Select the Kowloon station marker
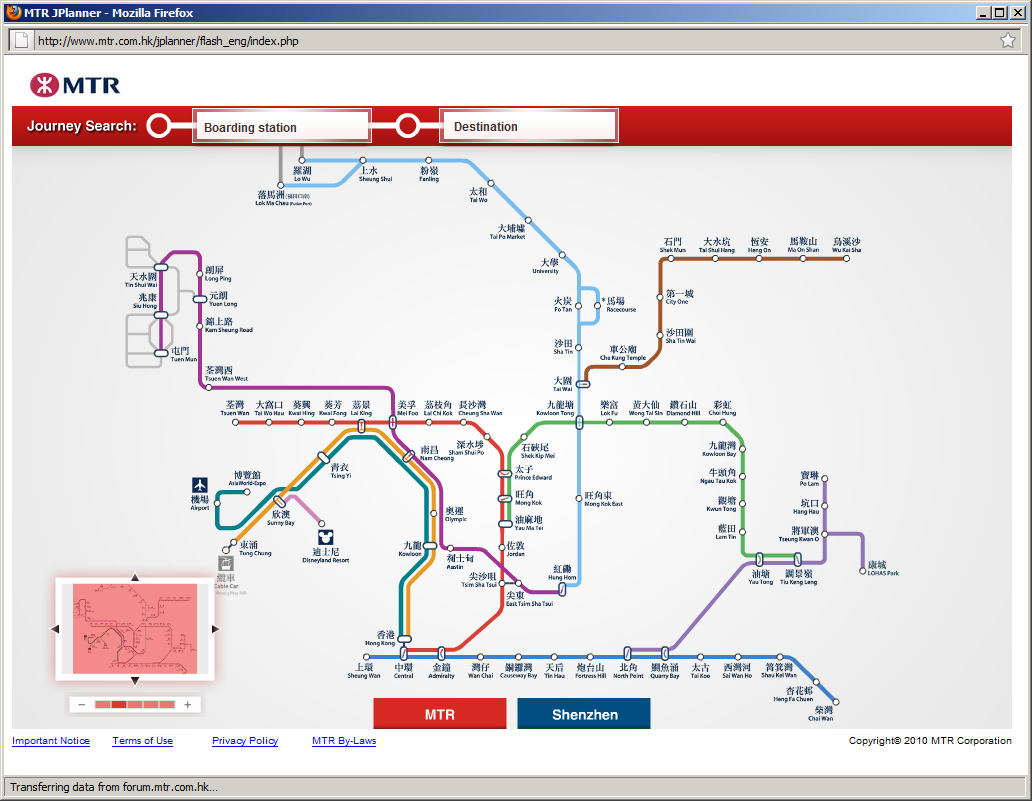Screen dimensions: 1032x801 430,546
